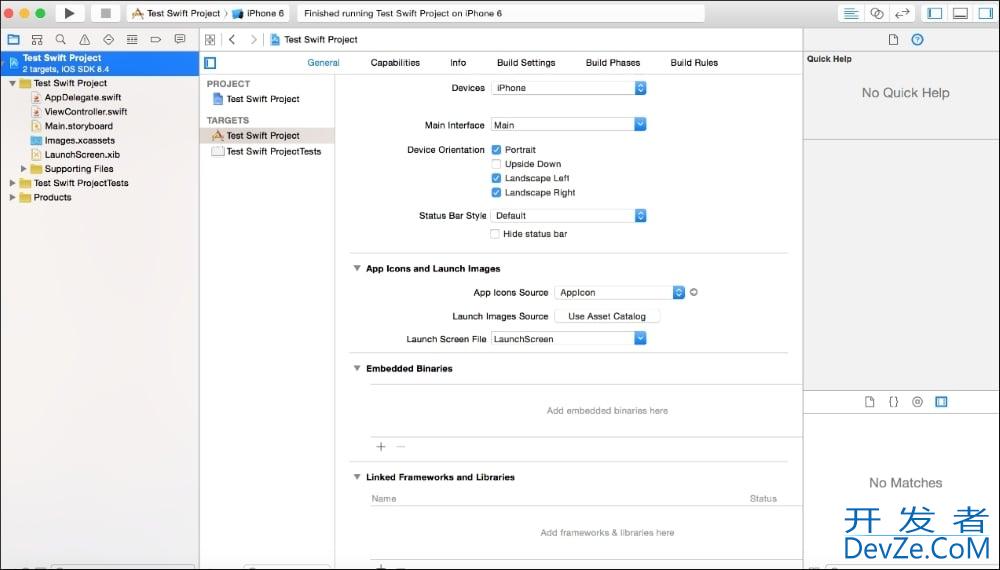Select Test Swift ProjectTests target
The height and width of the screenshot is (570, 1000).
267,152
